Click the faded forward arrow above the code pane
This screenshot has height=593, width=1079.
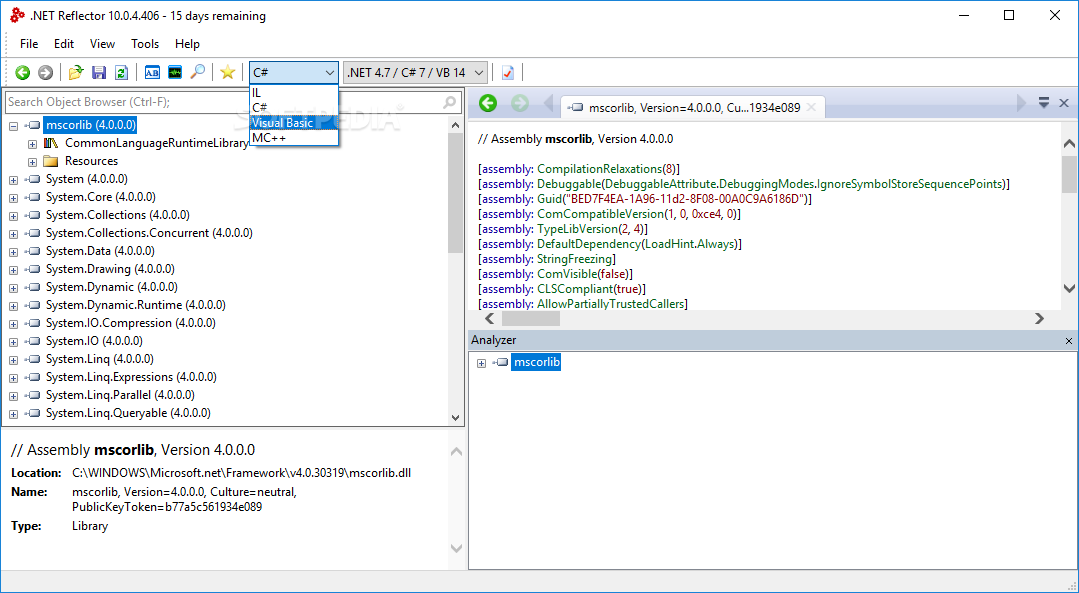(x=520, y=103)
